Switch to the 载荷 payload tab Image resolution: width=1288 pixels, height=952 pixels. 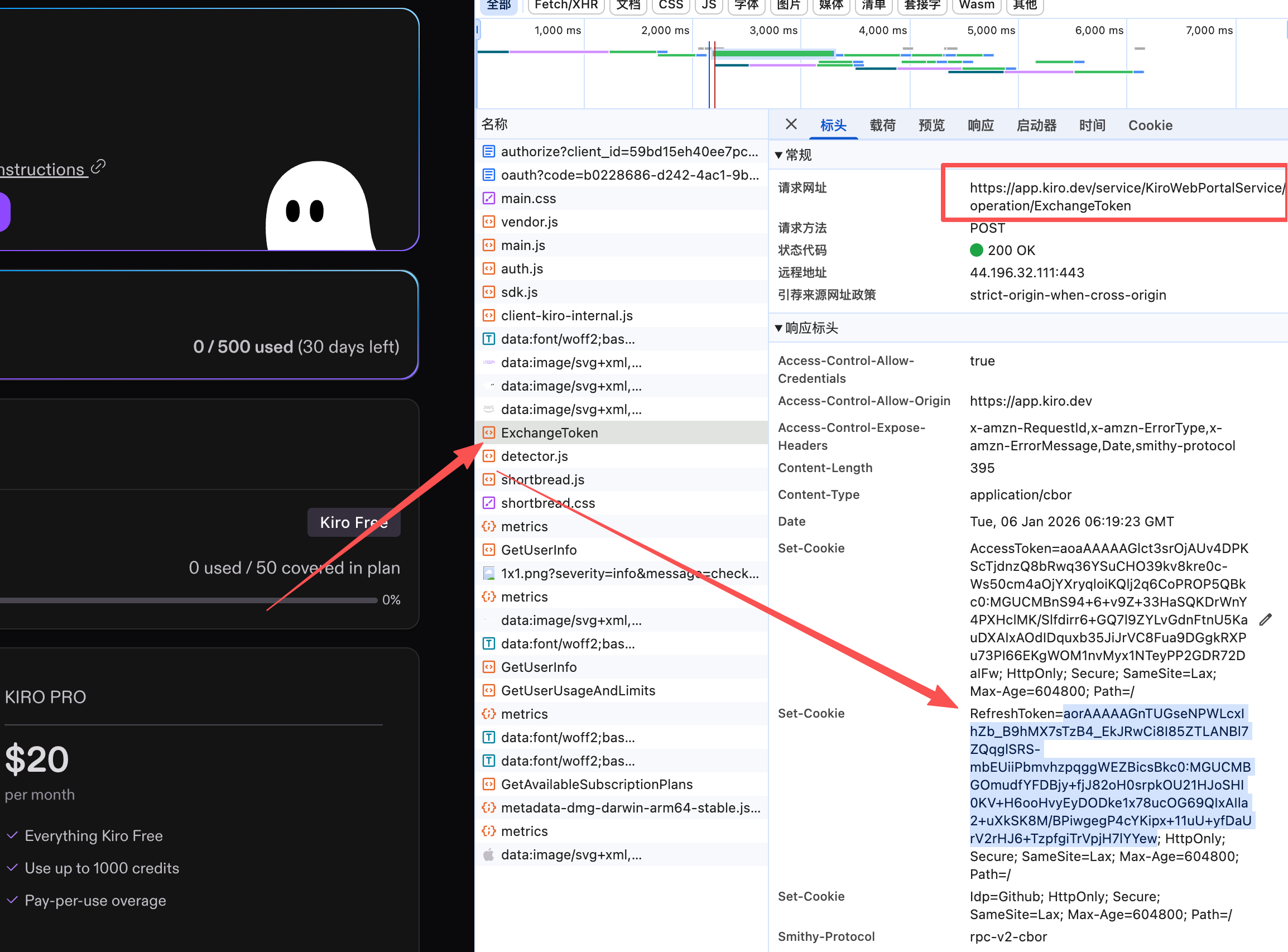[882, 125]
